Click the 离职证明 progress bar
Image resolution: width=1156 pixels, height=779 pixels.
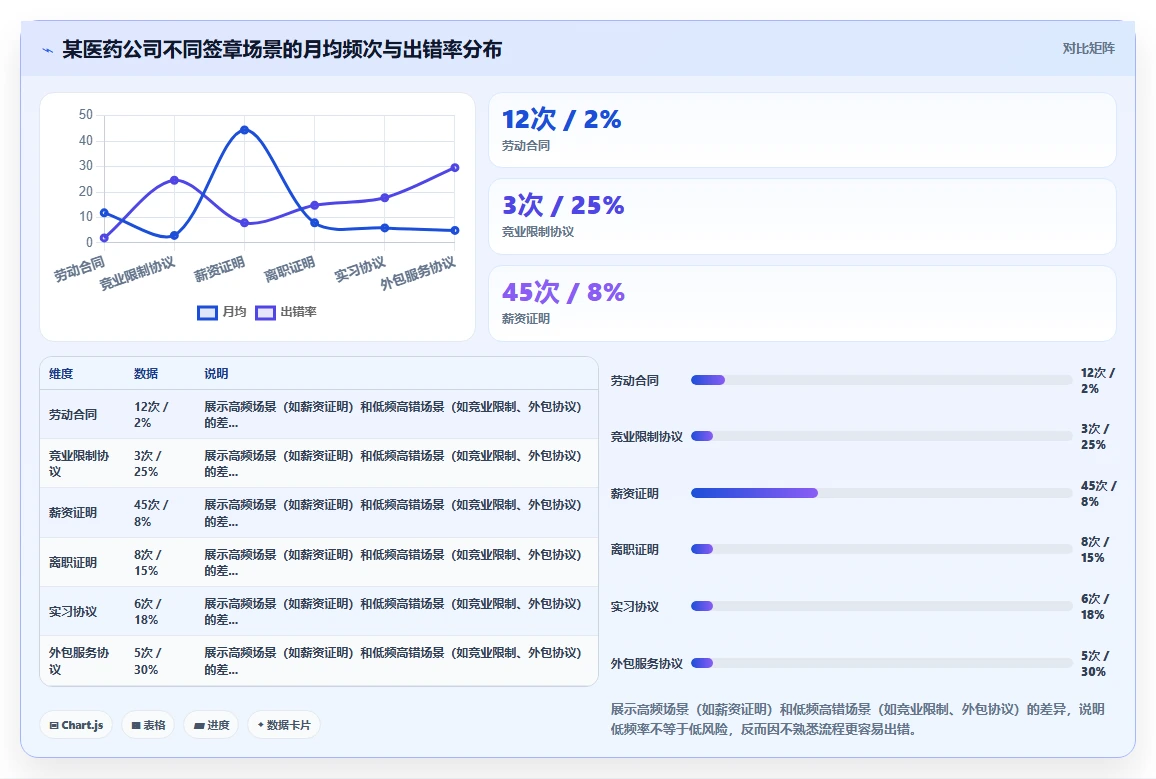pyautogui.click(x=881, y=549)
